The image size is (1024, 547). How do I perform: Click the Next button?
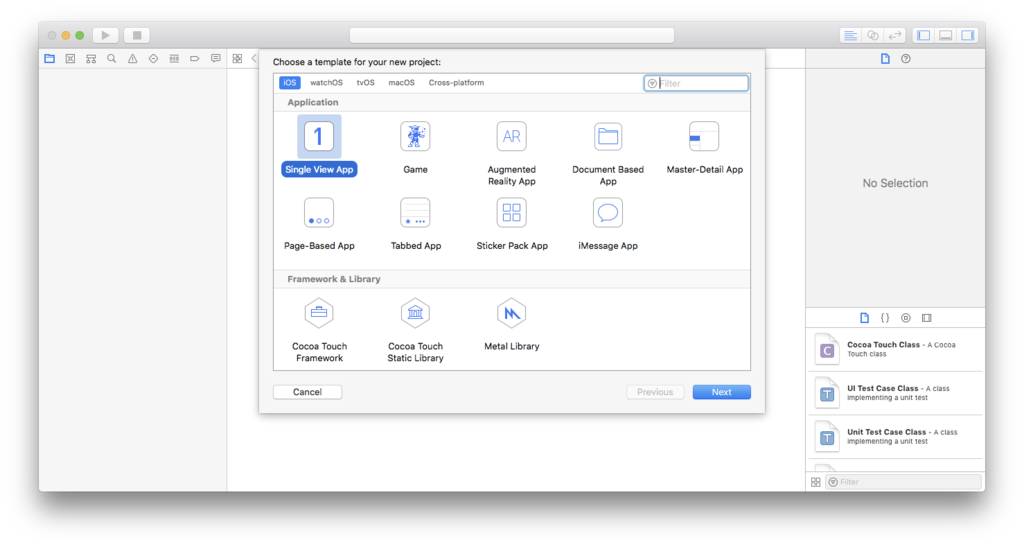click(x=722, y=392)
